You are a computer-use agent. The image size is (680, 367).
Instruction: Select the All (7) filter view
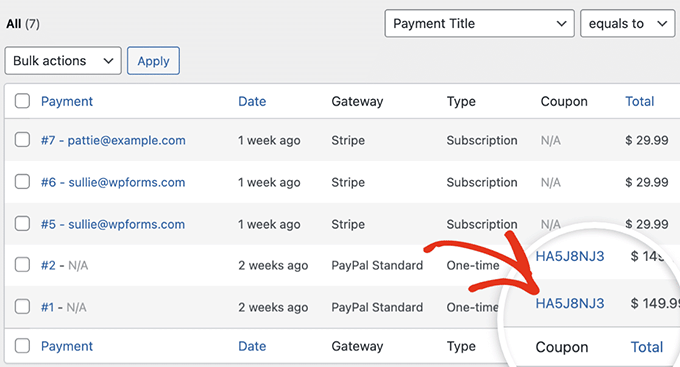[x=23, y=23]
